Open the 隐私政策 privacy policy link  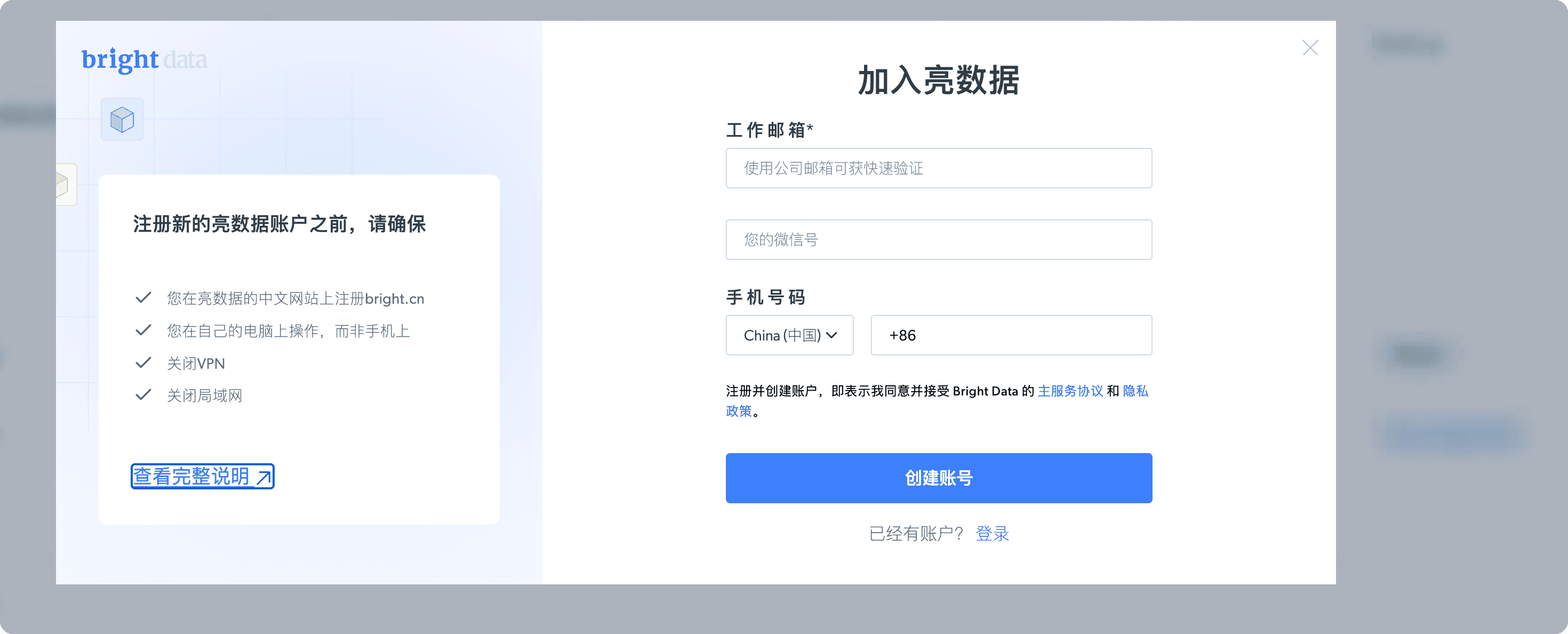pyautogui.click(x=1135, y=391)
